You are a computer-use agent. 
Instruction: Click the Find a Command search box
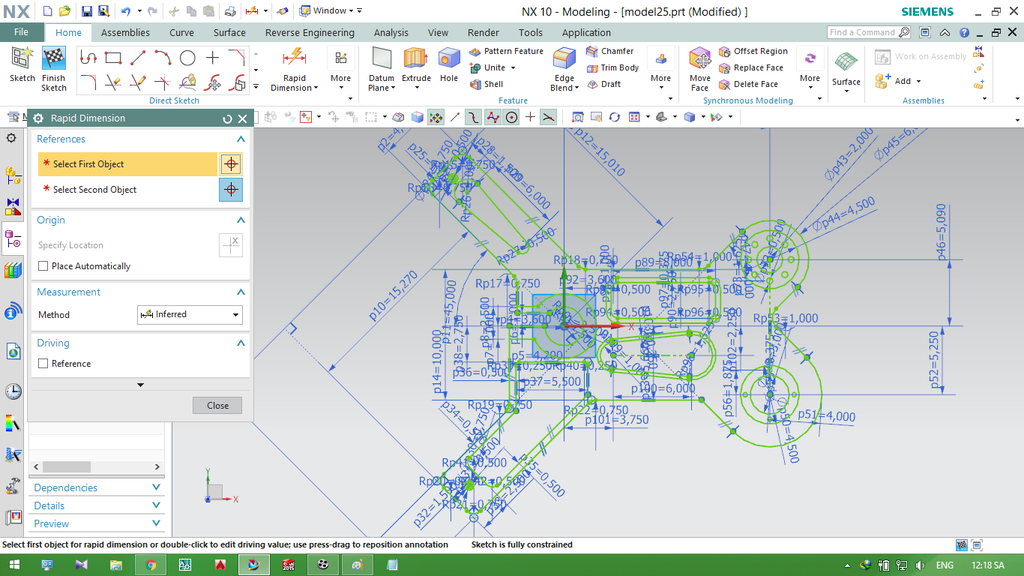pos(869,32)
